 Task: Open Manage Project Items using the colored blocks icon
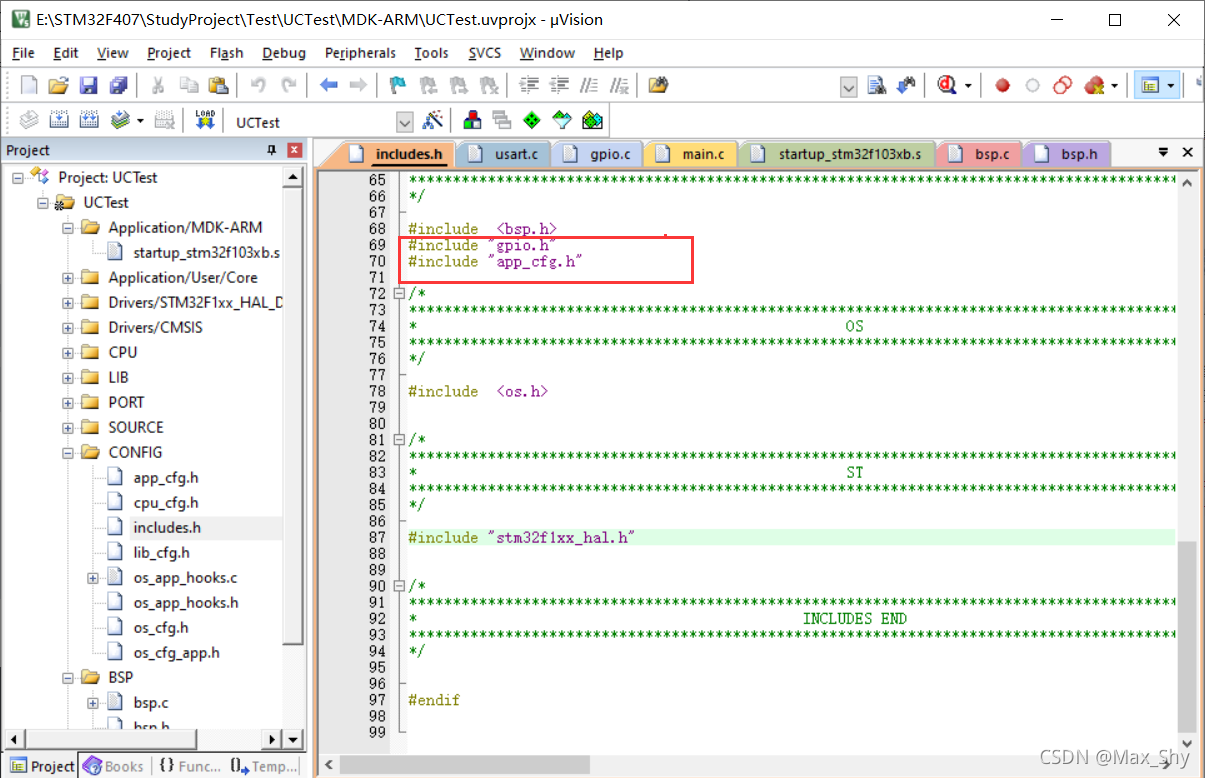pos(472,121)
